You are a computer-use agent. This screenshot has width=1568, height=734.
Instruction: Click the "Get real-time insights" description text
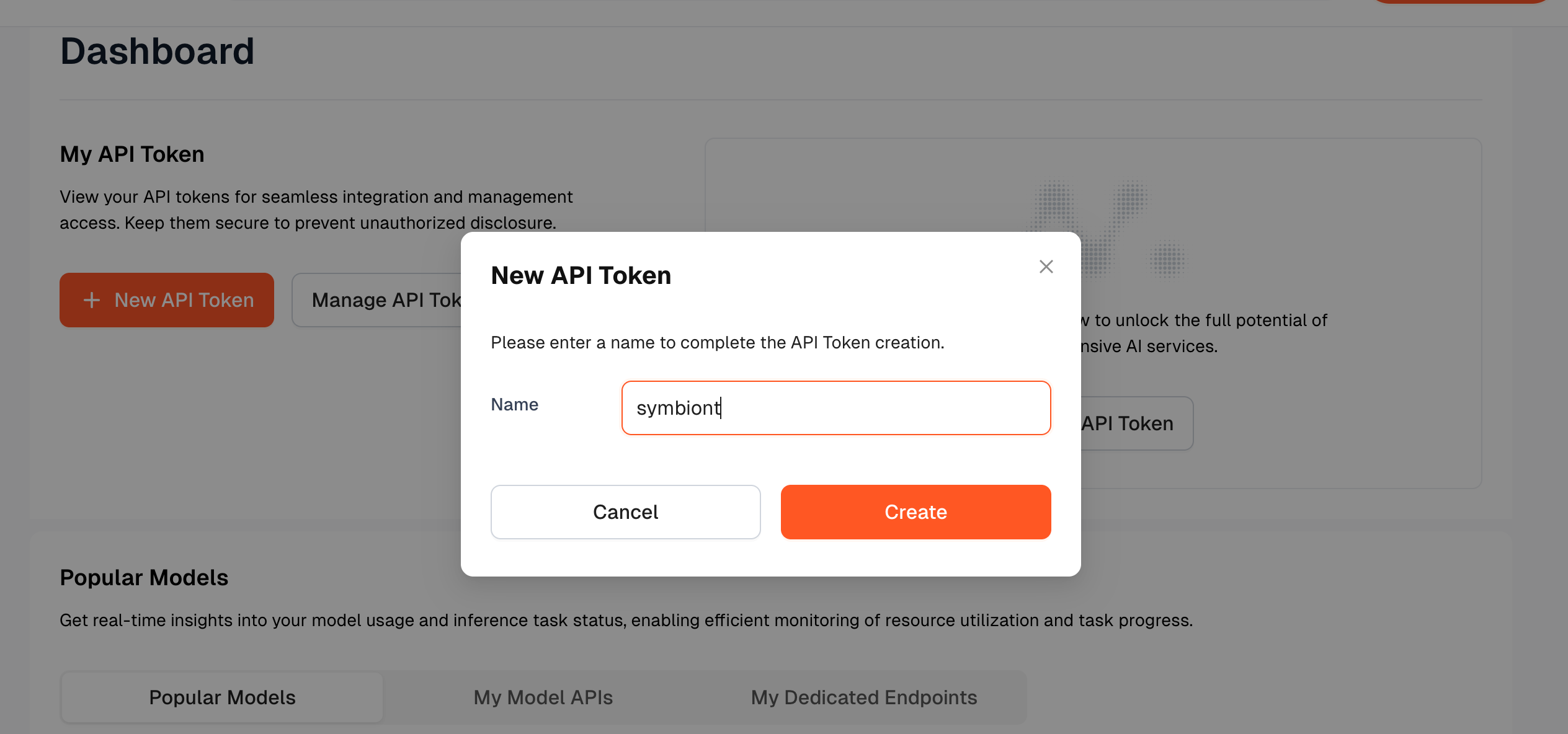tap(626, 620)
